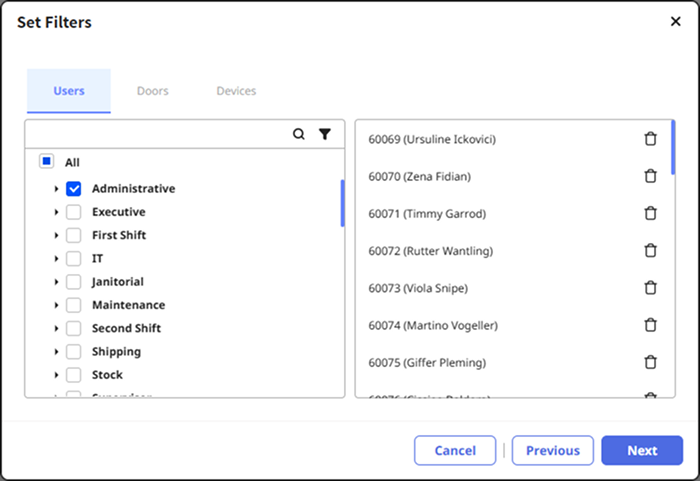Viewport: 700px width, 481px height.
Task: Switch to the Doors tab
Action: click(152, 91)
